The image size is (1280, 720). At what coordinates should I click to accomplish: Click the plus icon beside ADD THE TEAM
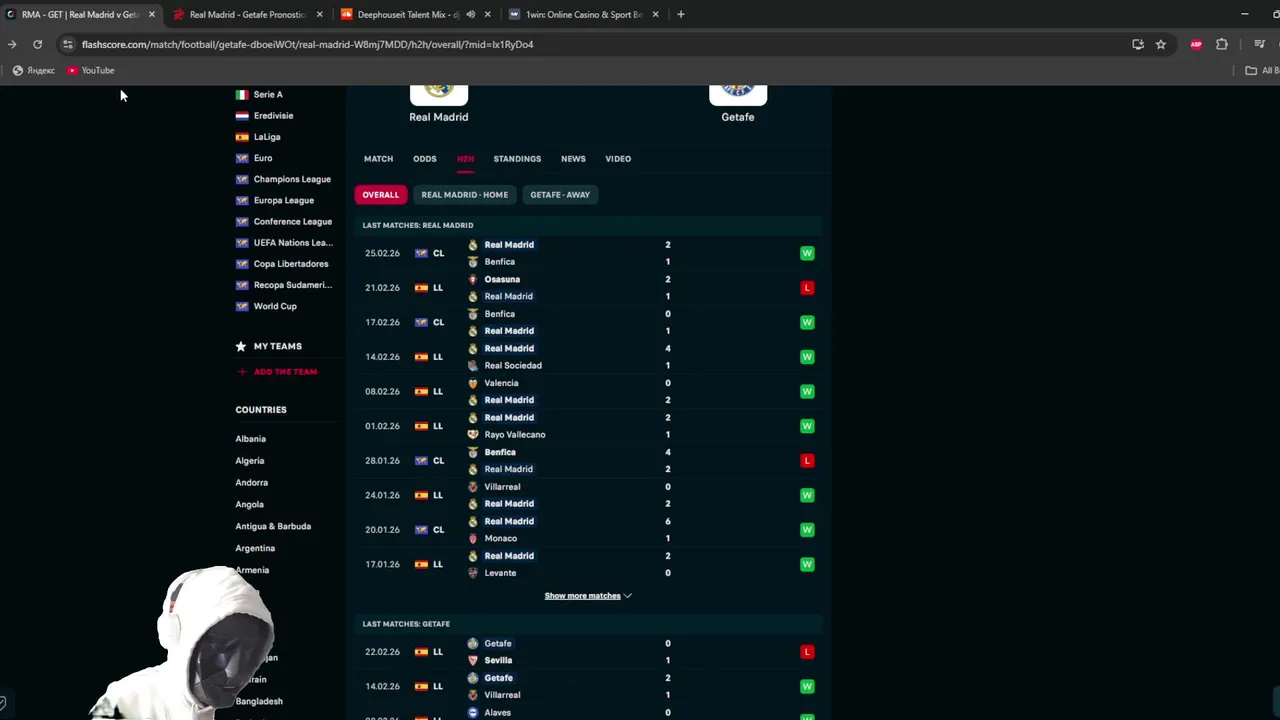[x=241, y=372]
